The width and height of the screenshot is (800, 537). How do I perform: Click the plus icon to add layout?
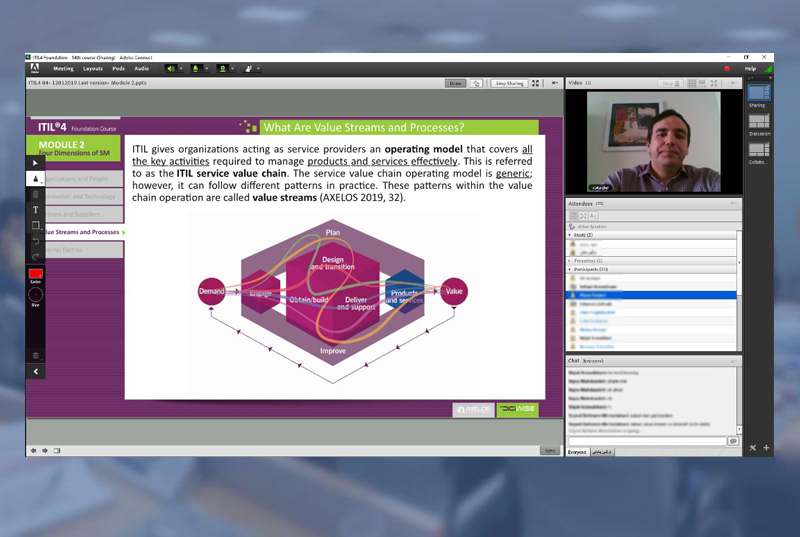(x=766, y=448)
